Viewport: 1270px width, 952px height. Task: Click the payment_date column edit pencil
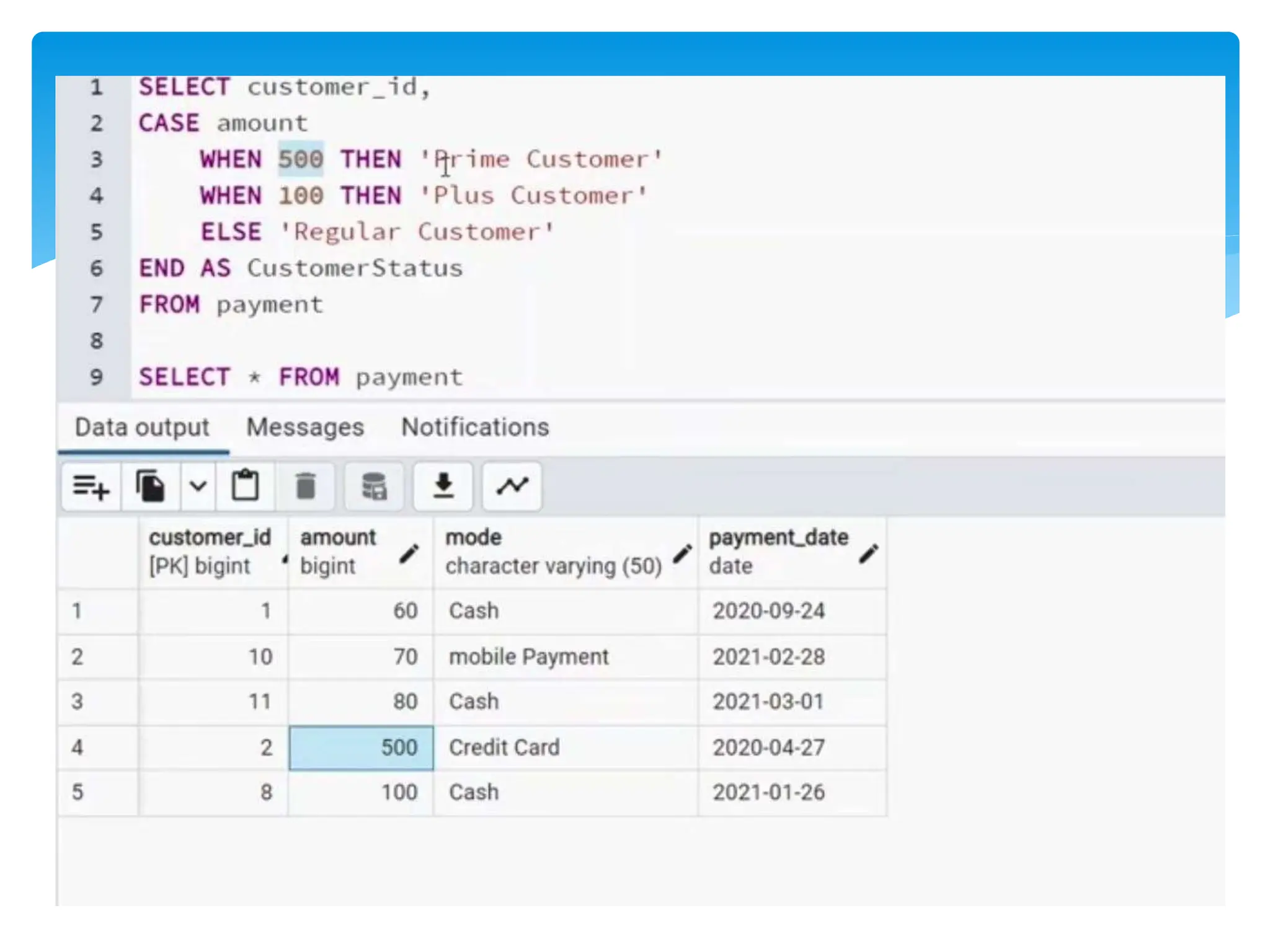point(868,553)
